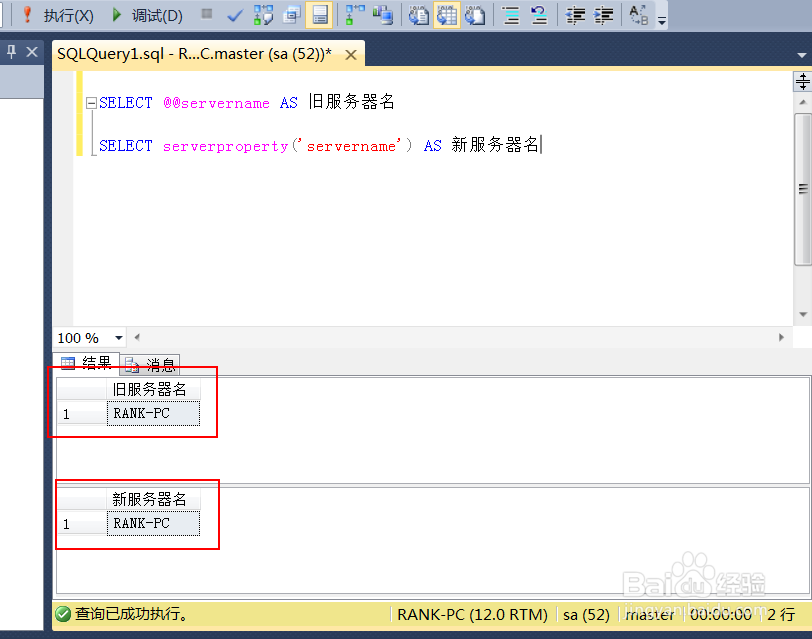The width and height of the screenshot is (812, 639).
Task: Click the editor split-window handle icon
Action: click(803, 81)
